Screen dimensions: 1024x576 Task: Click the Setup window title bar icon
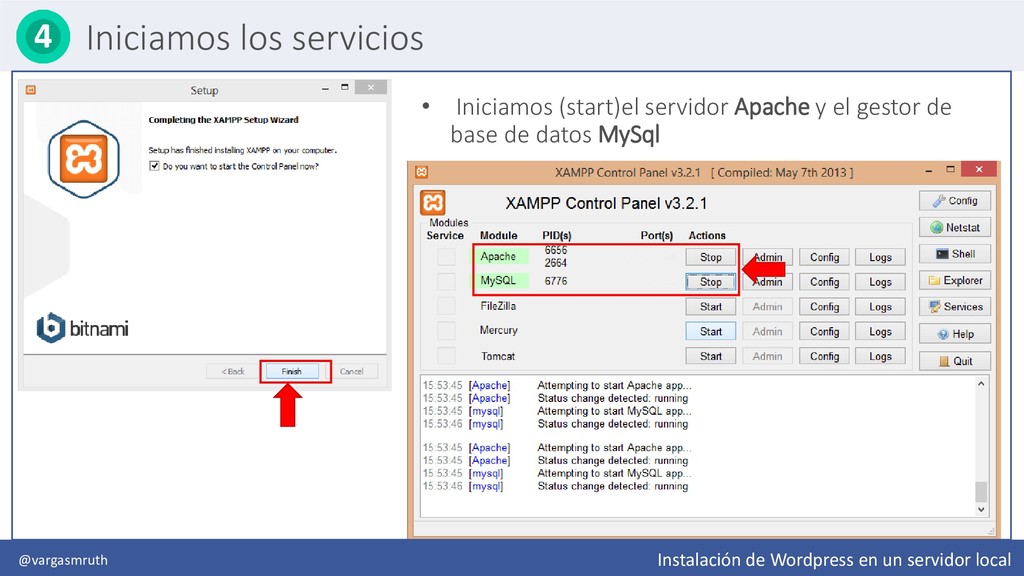pos(31,90)
